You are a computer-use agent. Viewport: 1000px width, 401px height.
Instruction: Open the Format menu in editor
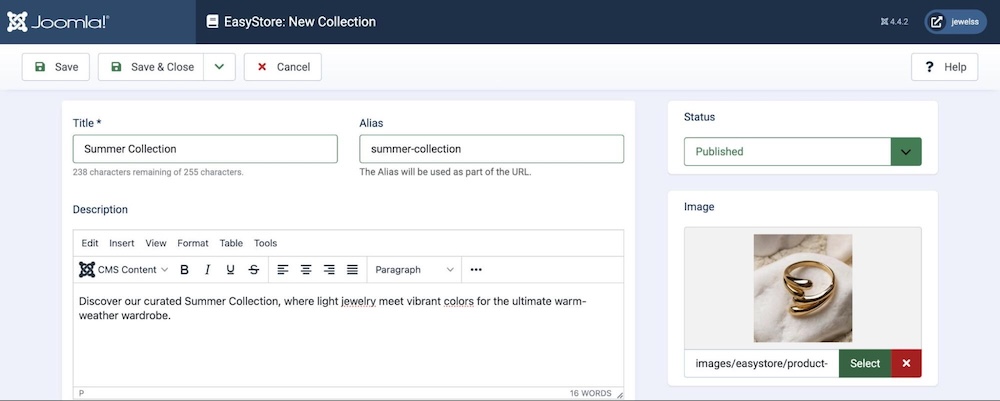pos(193,243)
